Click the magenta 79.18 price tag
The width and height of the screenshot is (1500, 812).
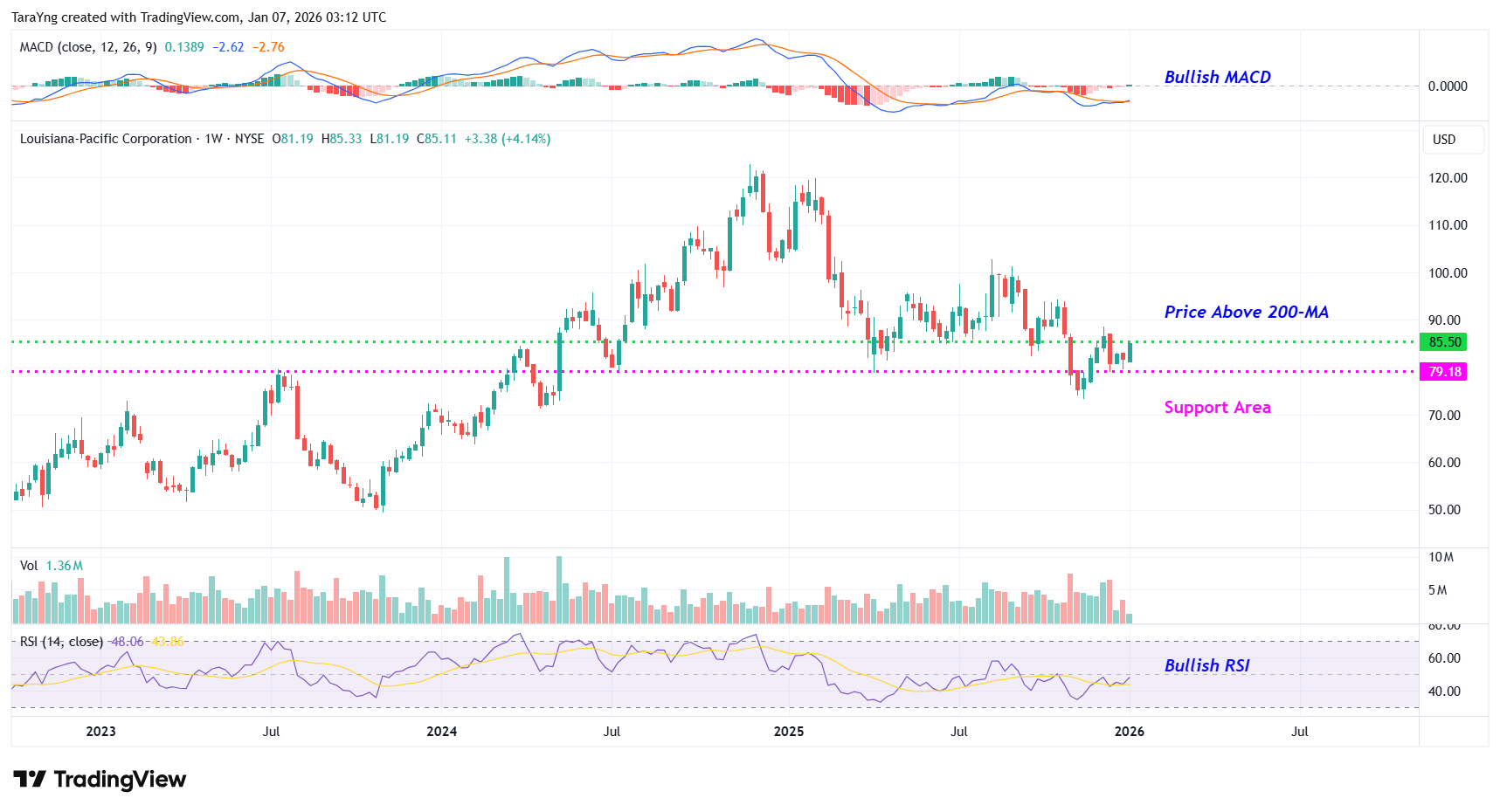[1443, 372]
